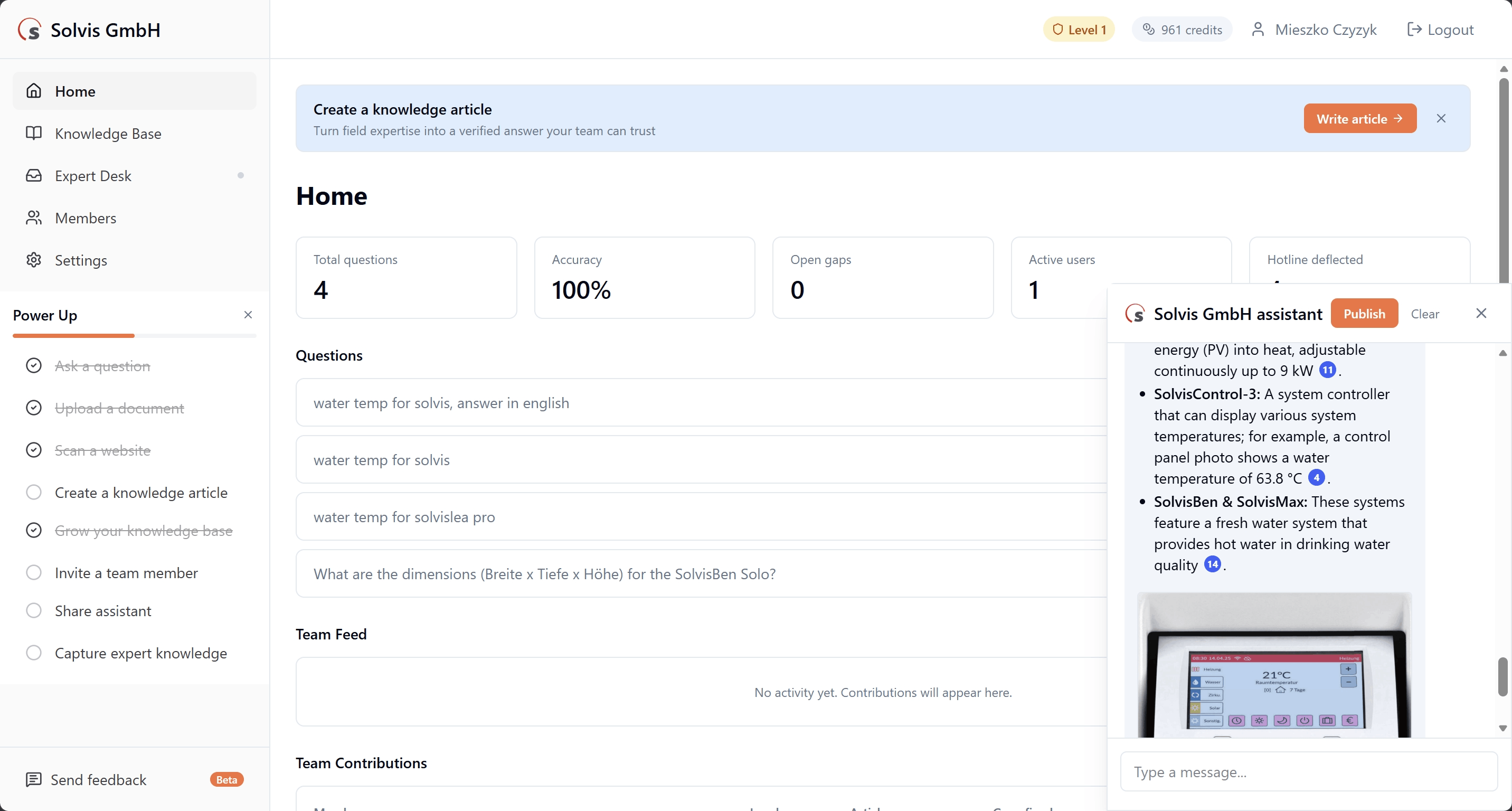Click the Power Up progress bar
Image resolution: width=1512 pixels, height=811 pixels.
coord(135,336)
